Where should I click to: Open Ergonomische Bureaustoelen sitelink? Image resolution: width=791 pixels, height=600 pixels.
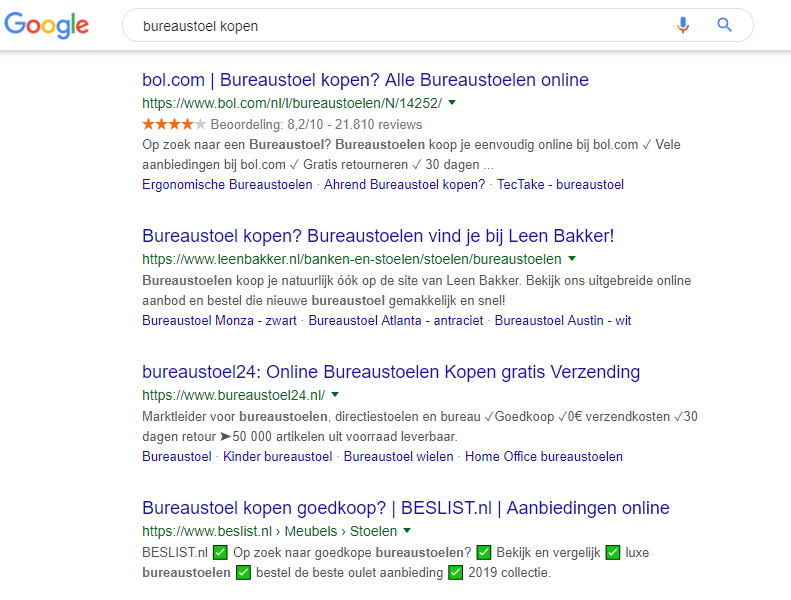click(x=227, y=185)
